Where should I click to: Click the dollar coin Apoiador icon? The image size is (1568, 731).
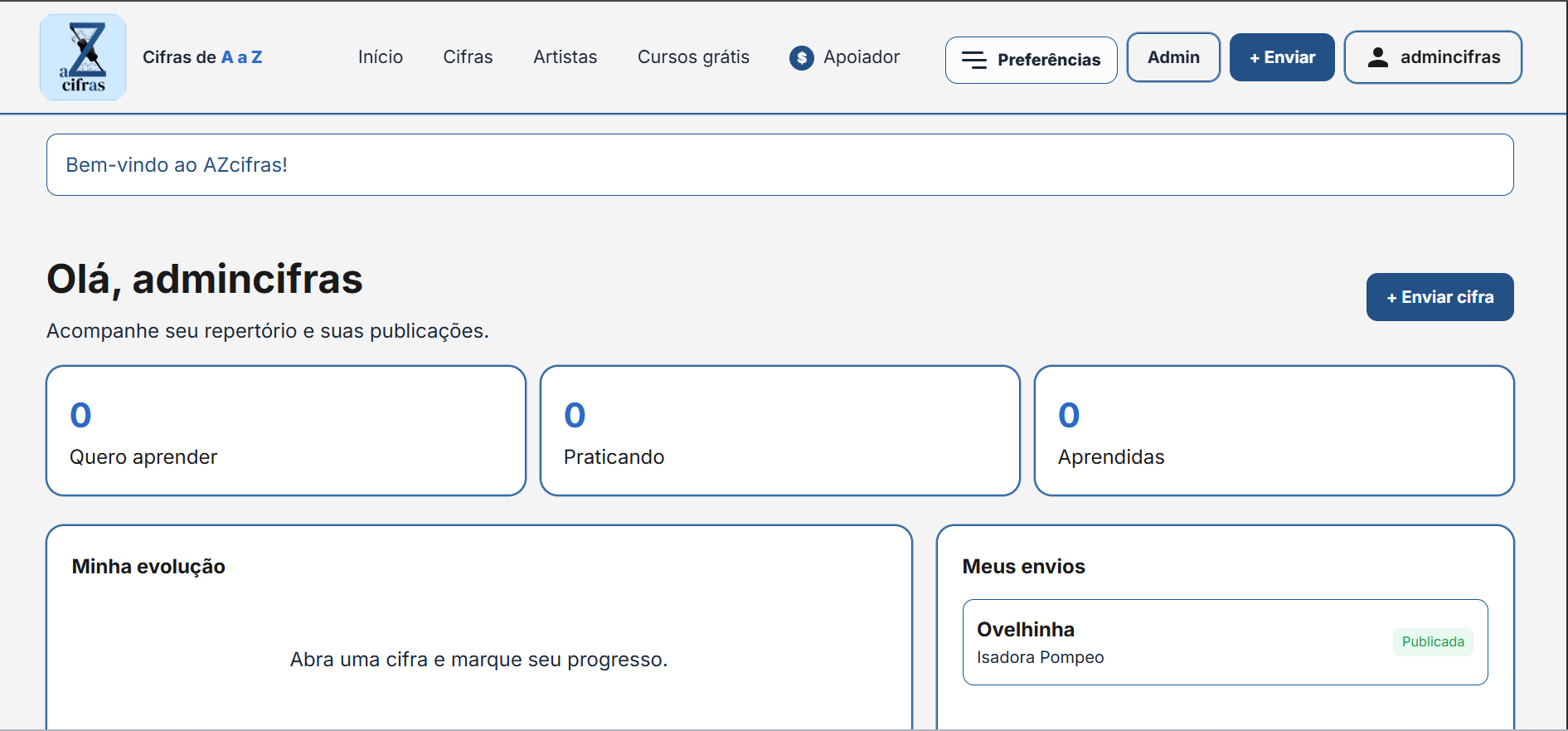click(801, 58)
